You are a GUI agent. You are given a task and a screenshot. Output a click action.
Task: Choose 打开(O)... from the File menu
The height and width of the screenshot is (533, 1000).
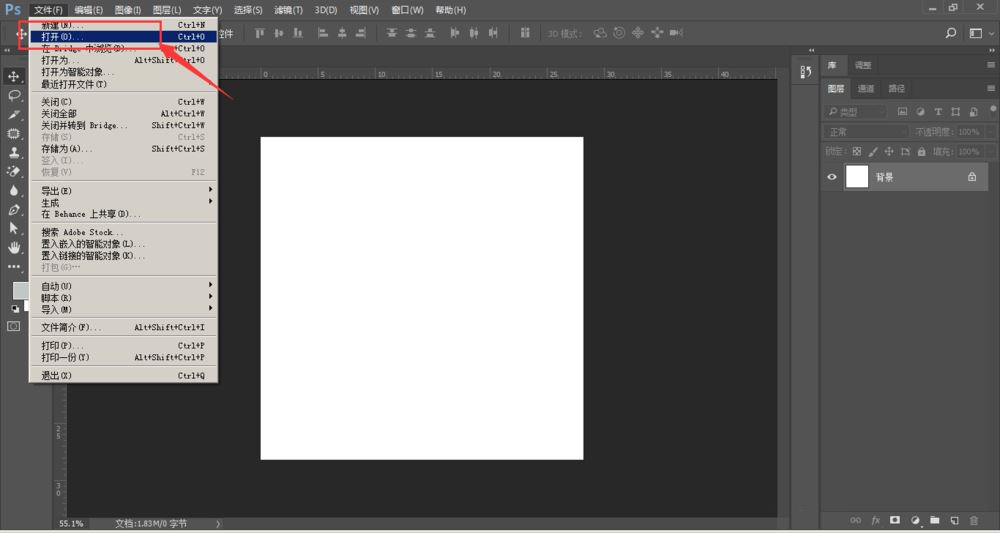(122, 37)
